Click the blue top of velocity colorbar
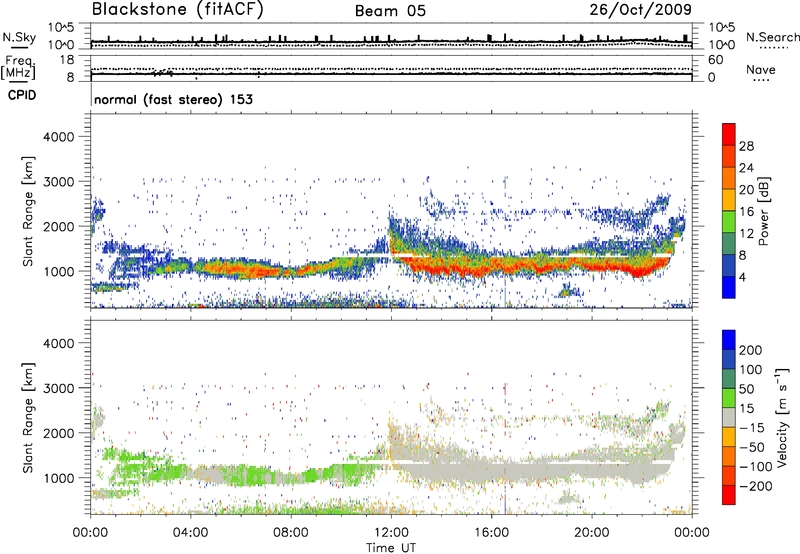The image size is (800, 554). (x=729, y=340)
